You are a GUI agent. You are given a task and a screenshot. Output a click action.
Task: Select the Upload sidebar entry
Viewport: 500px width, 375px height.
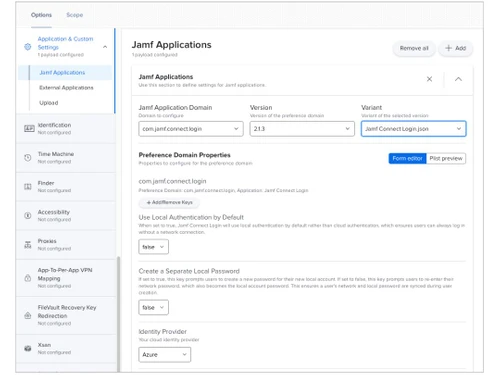49,103
